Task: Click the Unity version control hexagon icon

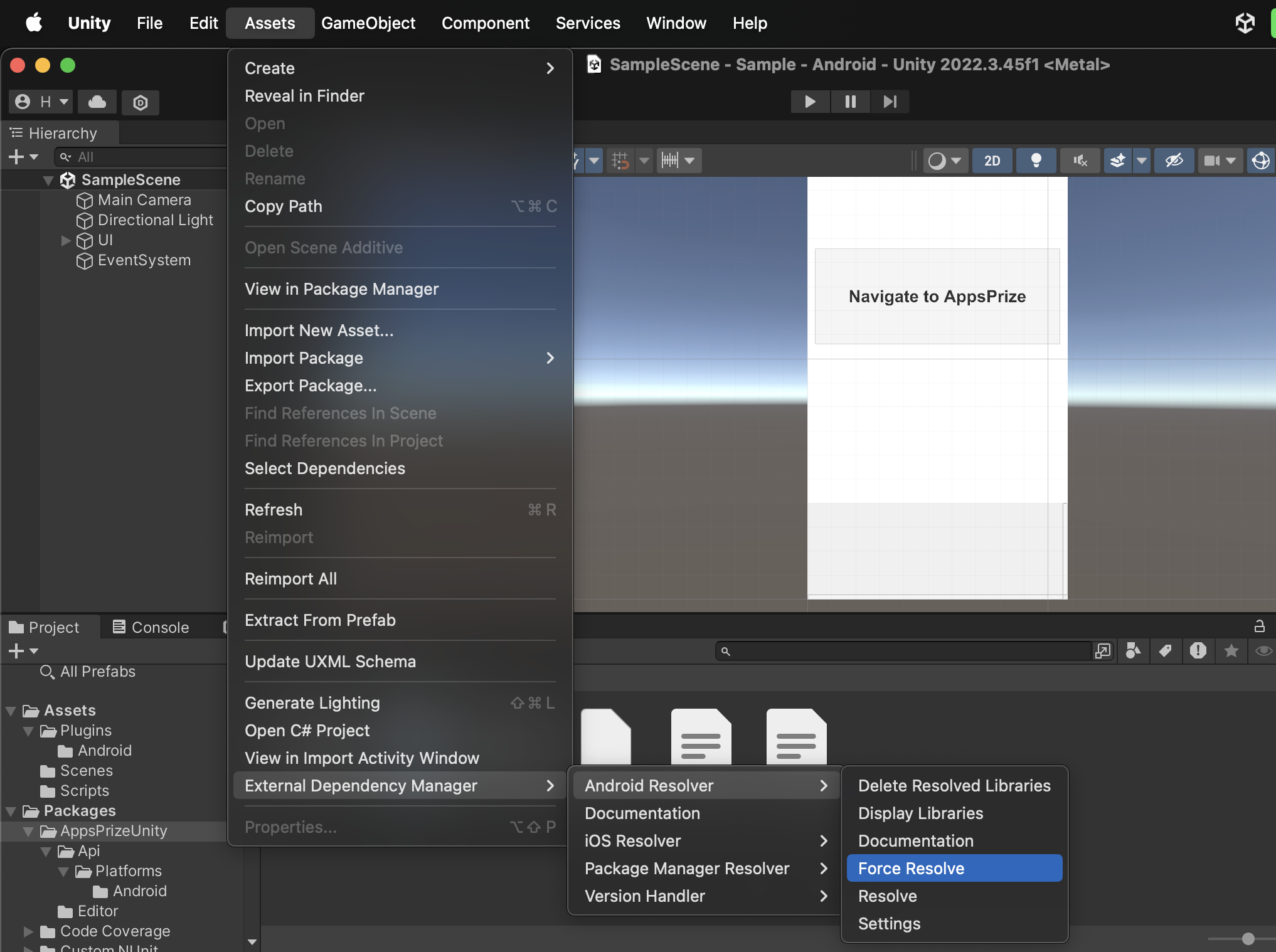Action: 141,102
